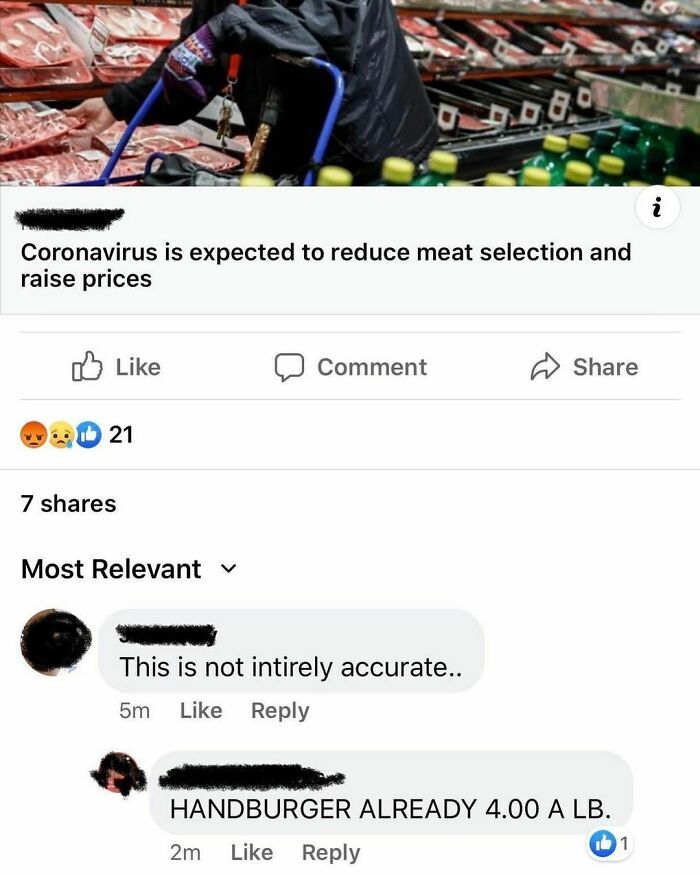Tap the blue like reaction icon
This screenshot has height=874, width=700.
click(x=89, y=435)
